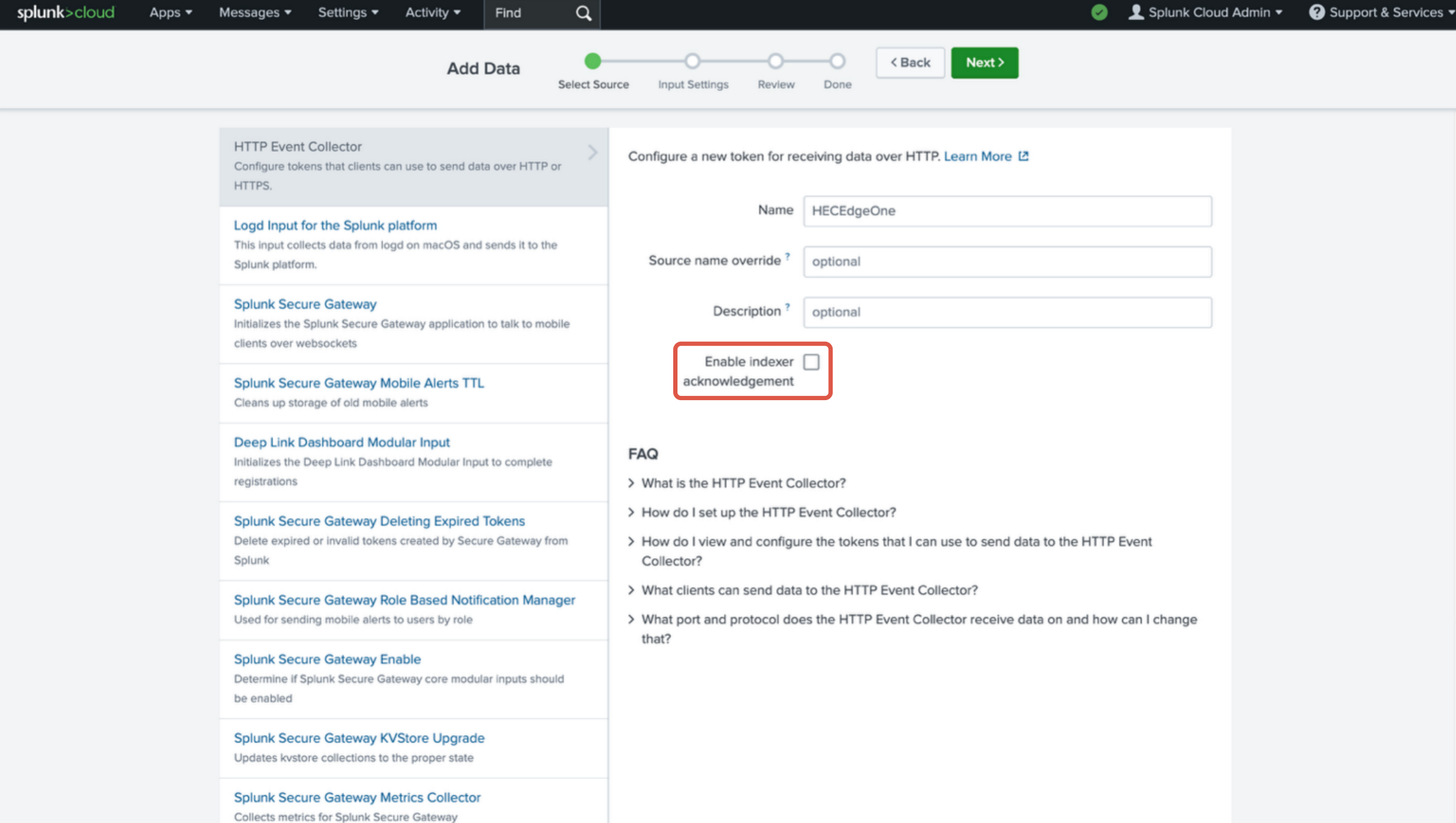This screenshot has width=1456, height=823.
Task: Enable indexer acknowledgement checkbox
Action: tap(811, 362)
